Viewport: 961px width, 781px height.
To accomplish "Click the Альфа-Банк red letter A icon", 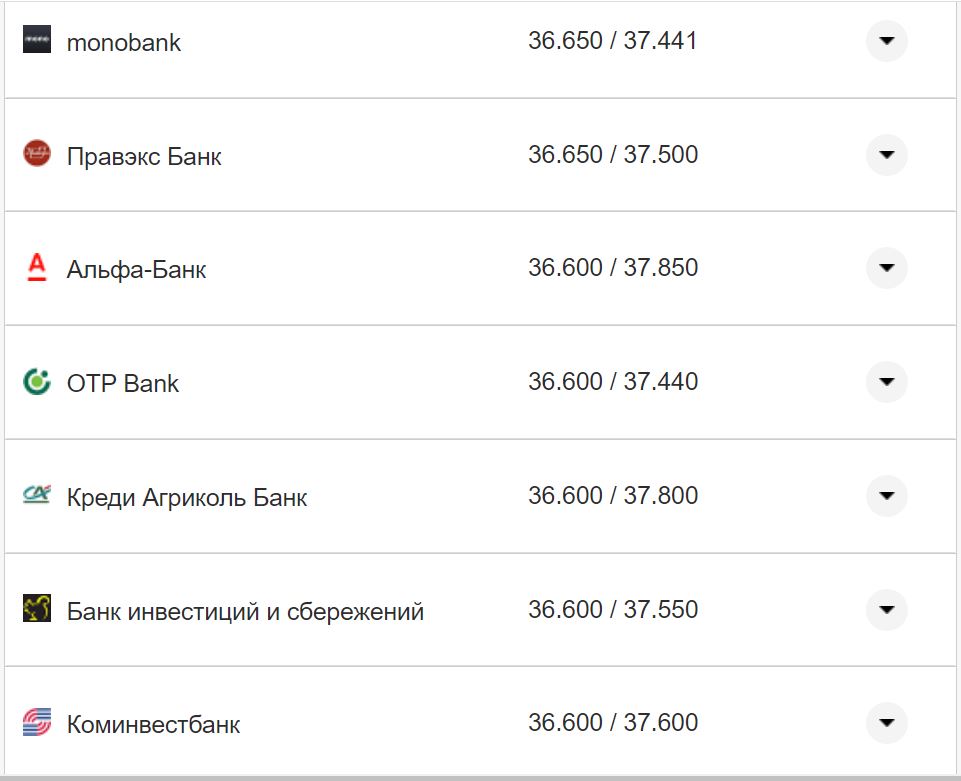I will click(x=35, y=268).
